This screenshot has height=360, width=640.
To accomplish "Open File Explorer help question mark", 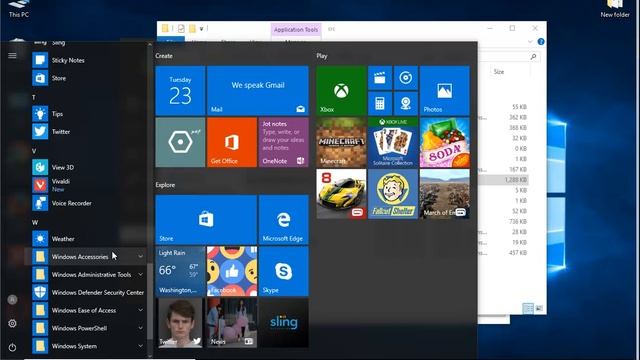I will (x=541, y=42).
